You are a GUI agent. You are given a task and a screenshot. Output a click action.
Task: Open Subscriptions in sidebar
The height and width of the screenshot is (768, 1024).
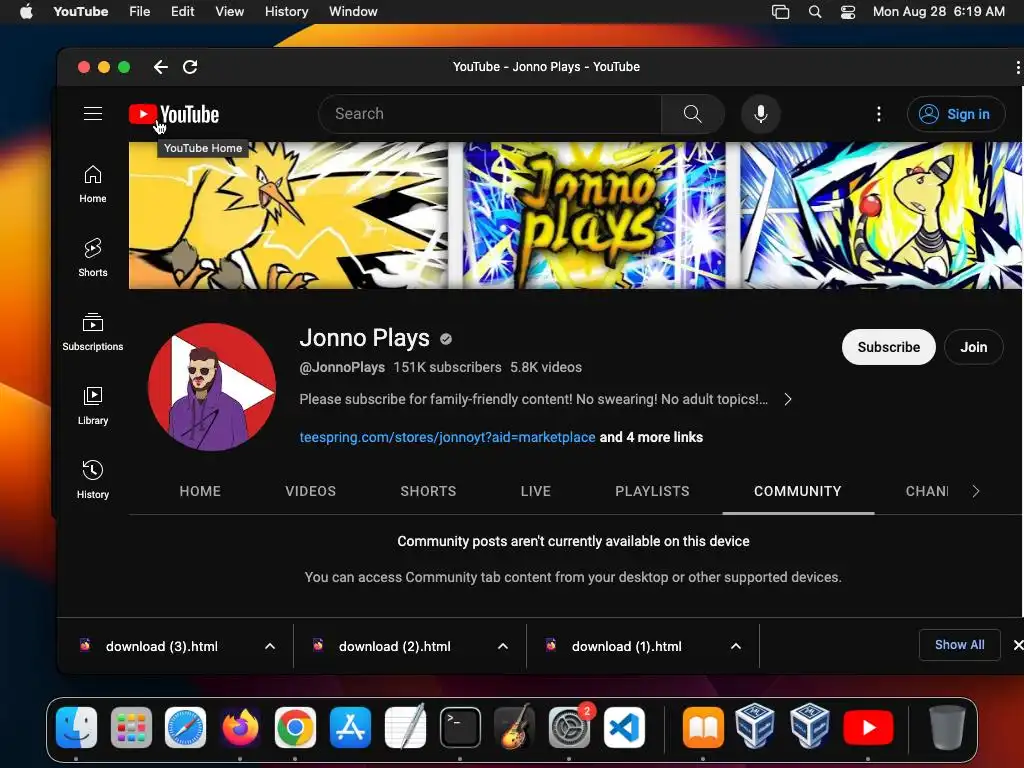[93, 332]
